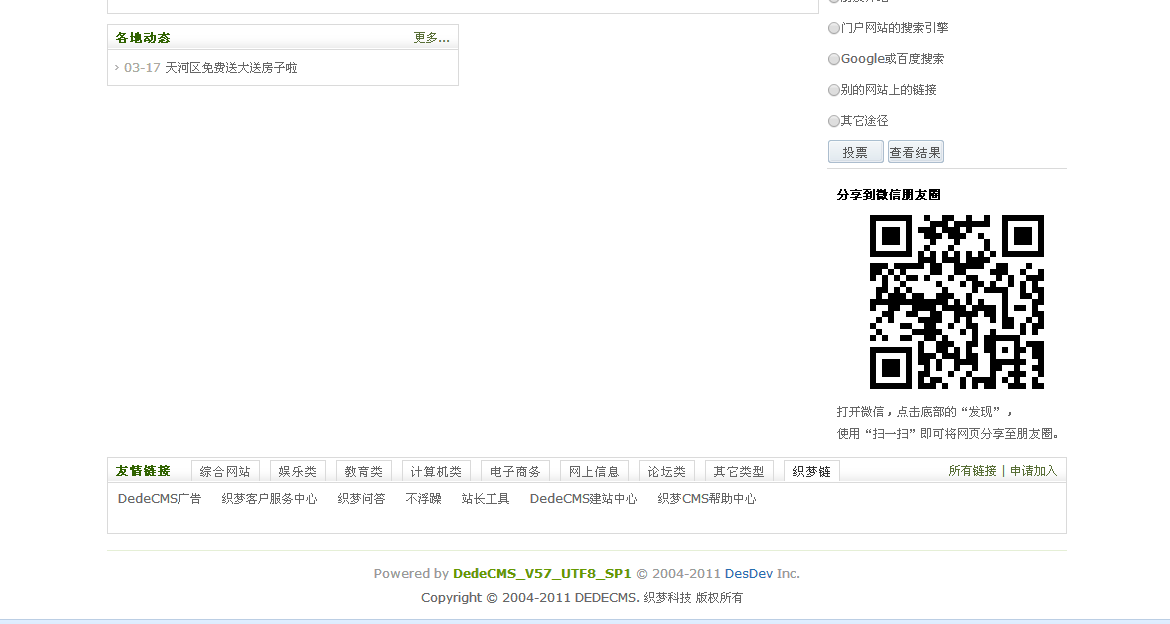Click the 分享到微信朋友圈 heading
1170x624 pixels.
[x=888, y=195]
